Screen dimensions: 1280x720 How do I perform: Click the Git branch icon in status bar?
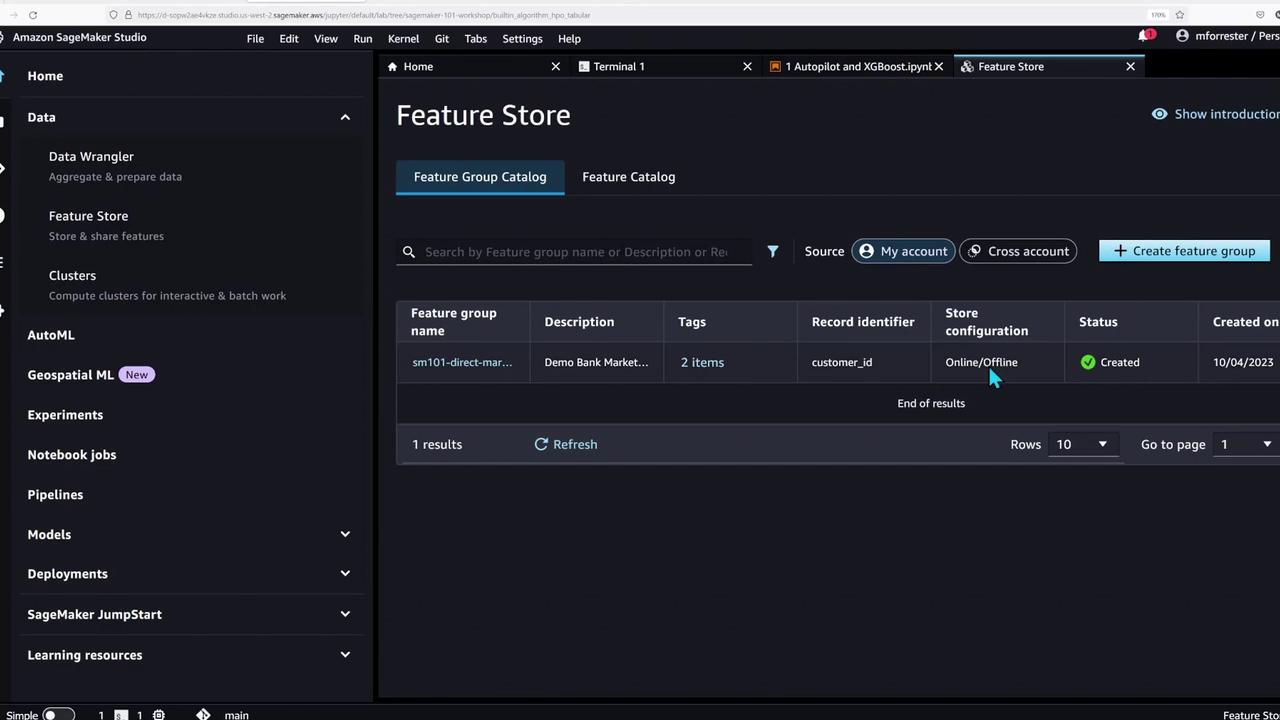click(x=204, y=714)
